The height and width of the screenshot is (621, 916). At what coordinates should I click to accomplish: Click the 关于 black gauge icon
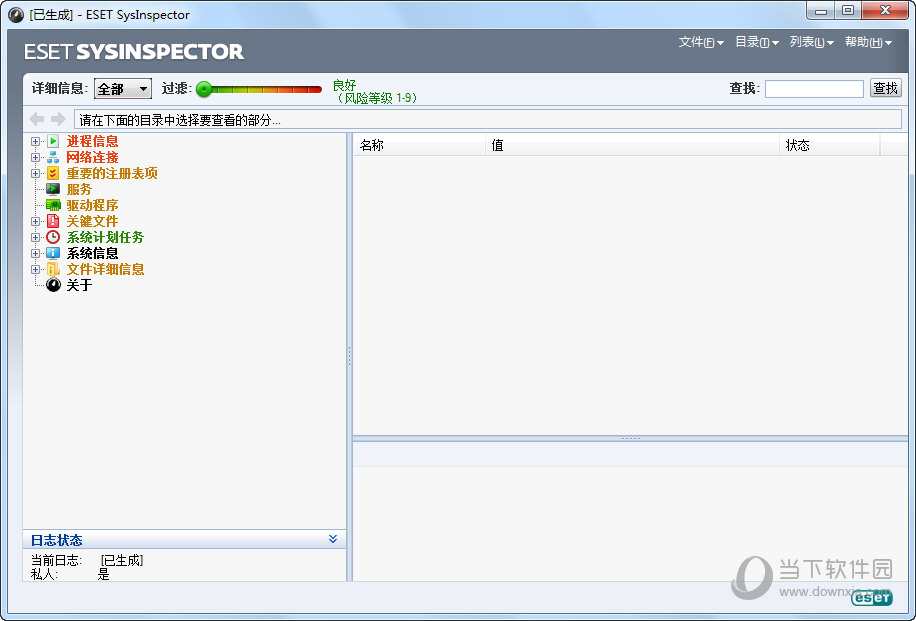point(53,285)
